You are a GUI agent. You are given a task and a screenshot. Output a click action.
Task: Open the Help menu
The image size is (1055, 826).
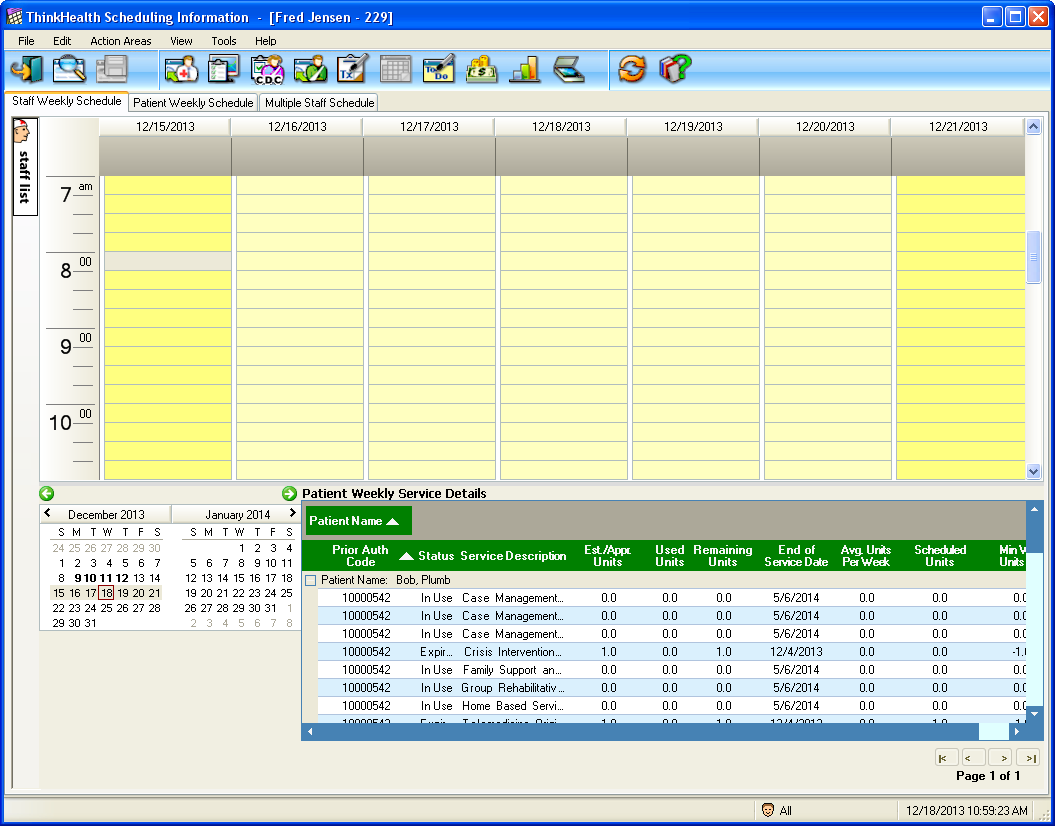(x=266, y=41)
